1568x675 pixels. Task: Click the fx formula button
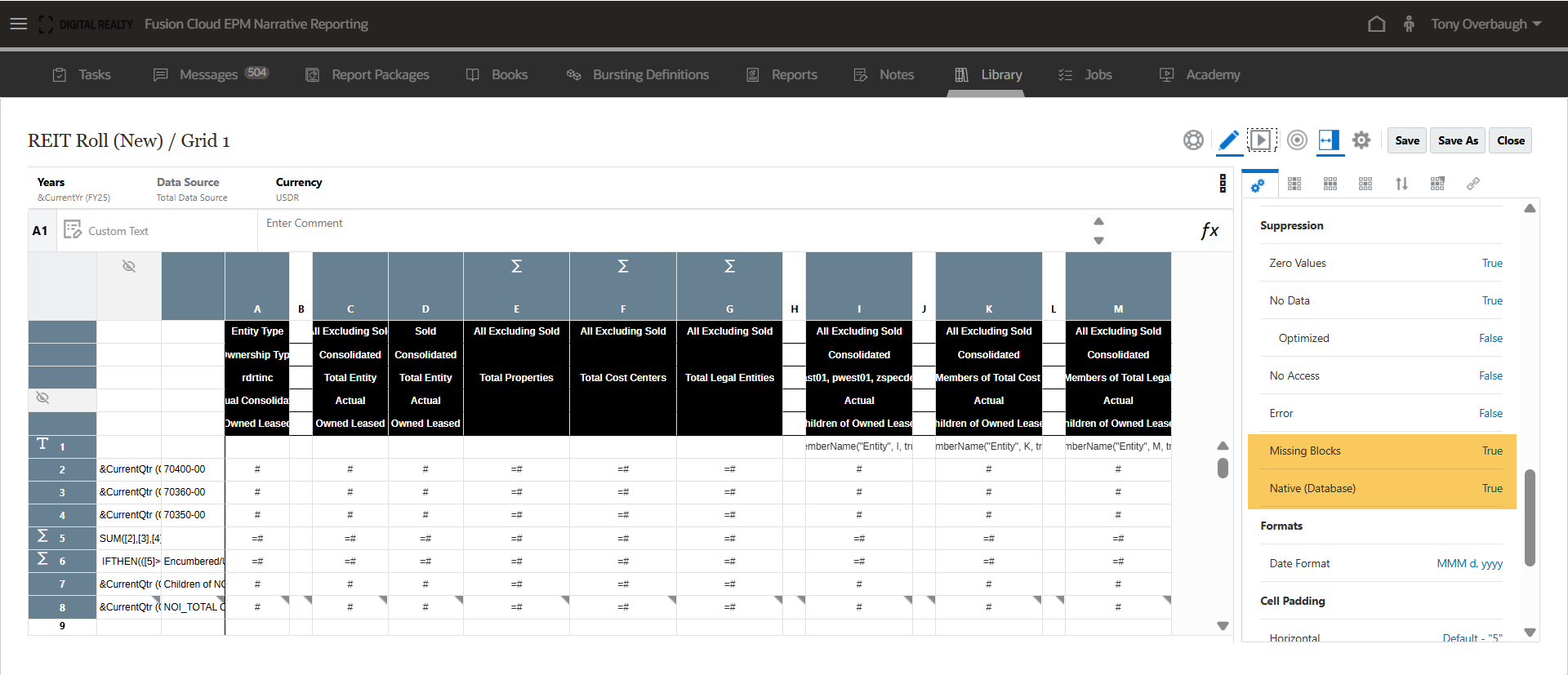point(1209,231)
